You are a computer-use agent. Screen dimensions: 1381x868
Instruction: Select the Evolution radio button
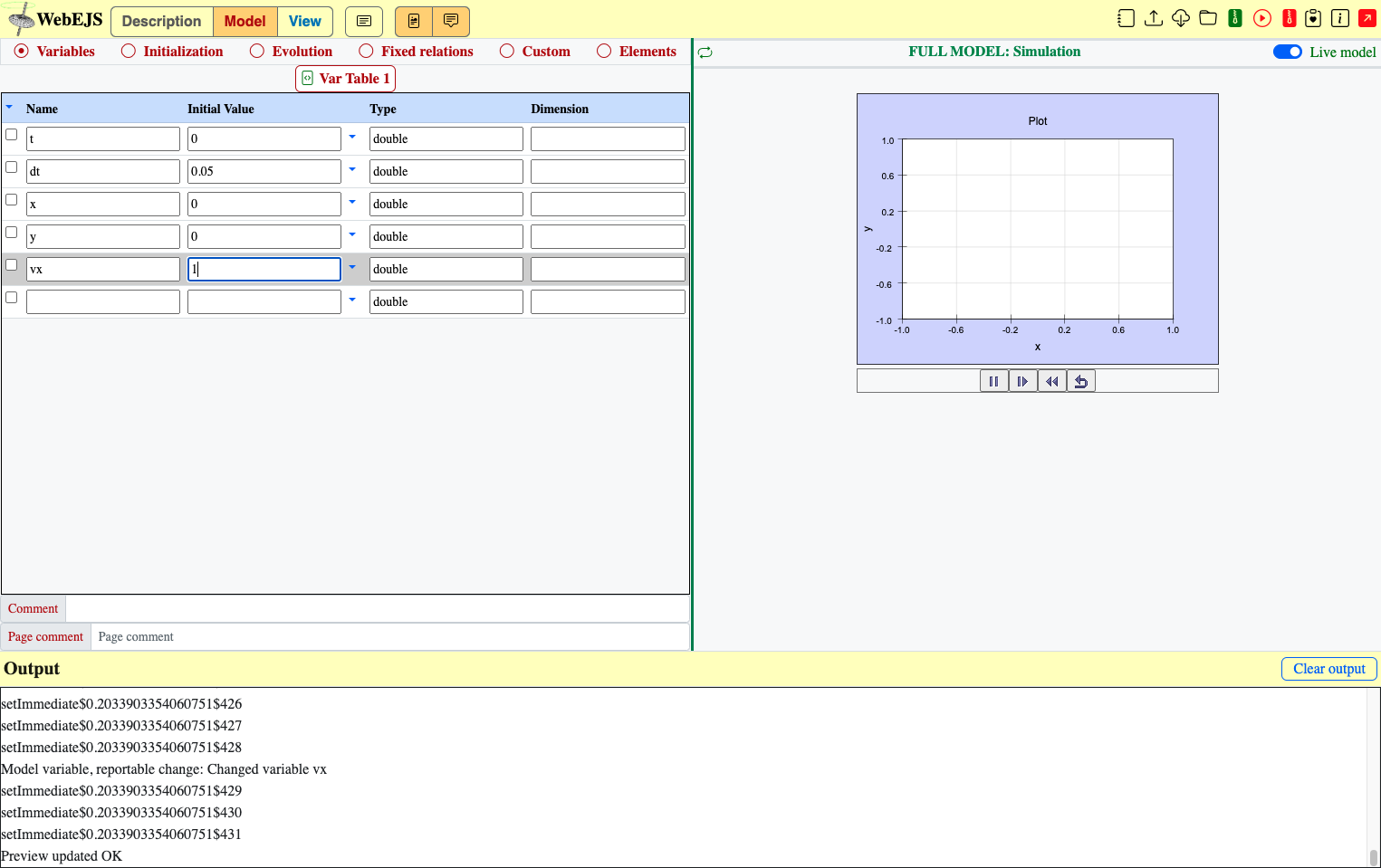coord(257,52)
